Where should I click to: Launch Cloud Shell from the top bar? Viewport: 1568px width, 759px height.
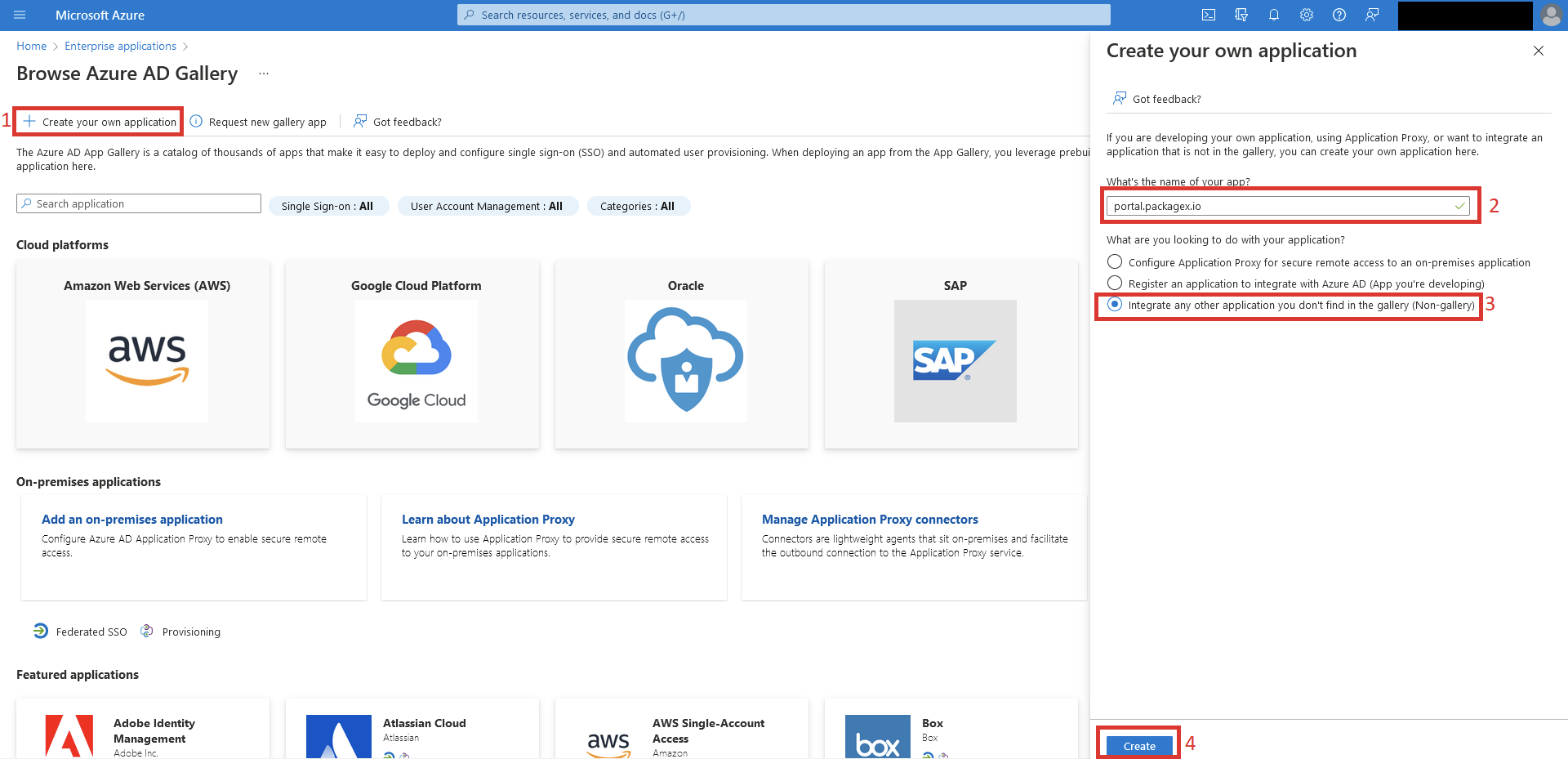pos(1209,15)
